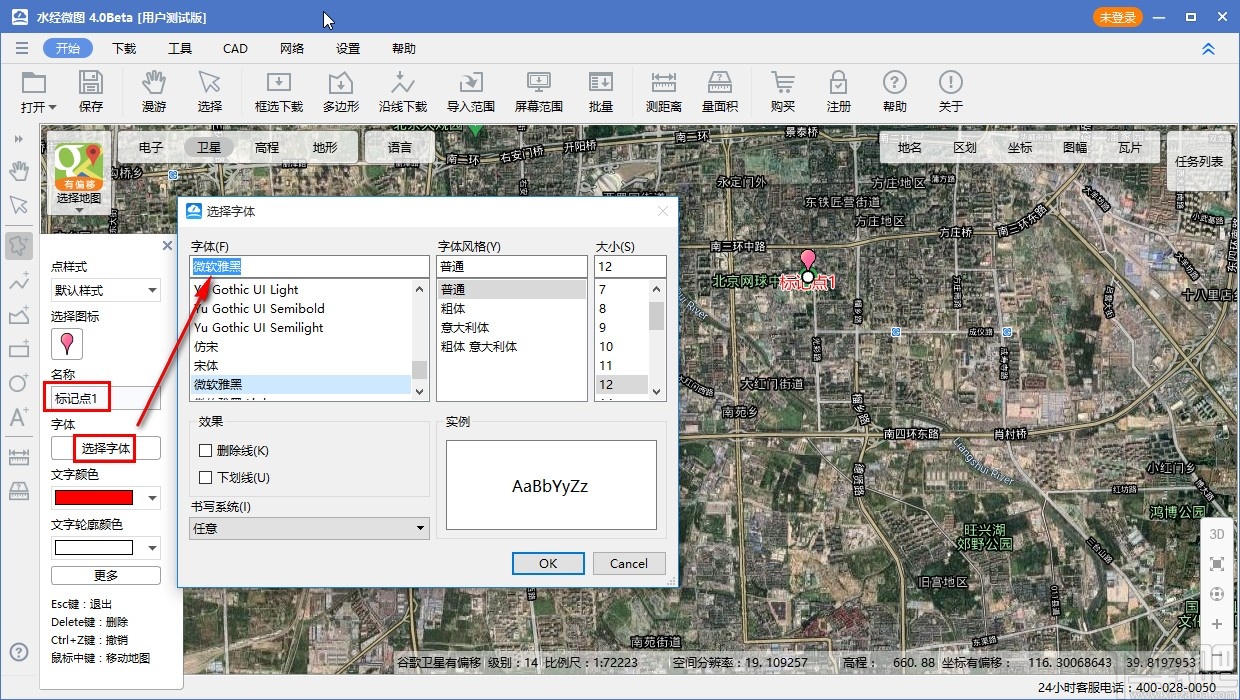
Task: Open the 工具 menu tab
Action: pyautogui.click(x=180, y=48)
